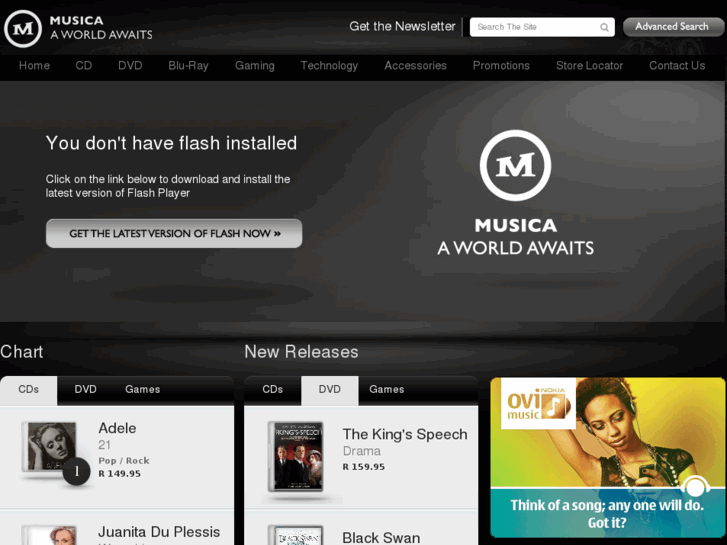Open the DVD menu item

(130, 65)
